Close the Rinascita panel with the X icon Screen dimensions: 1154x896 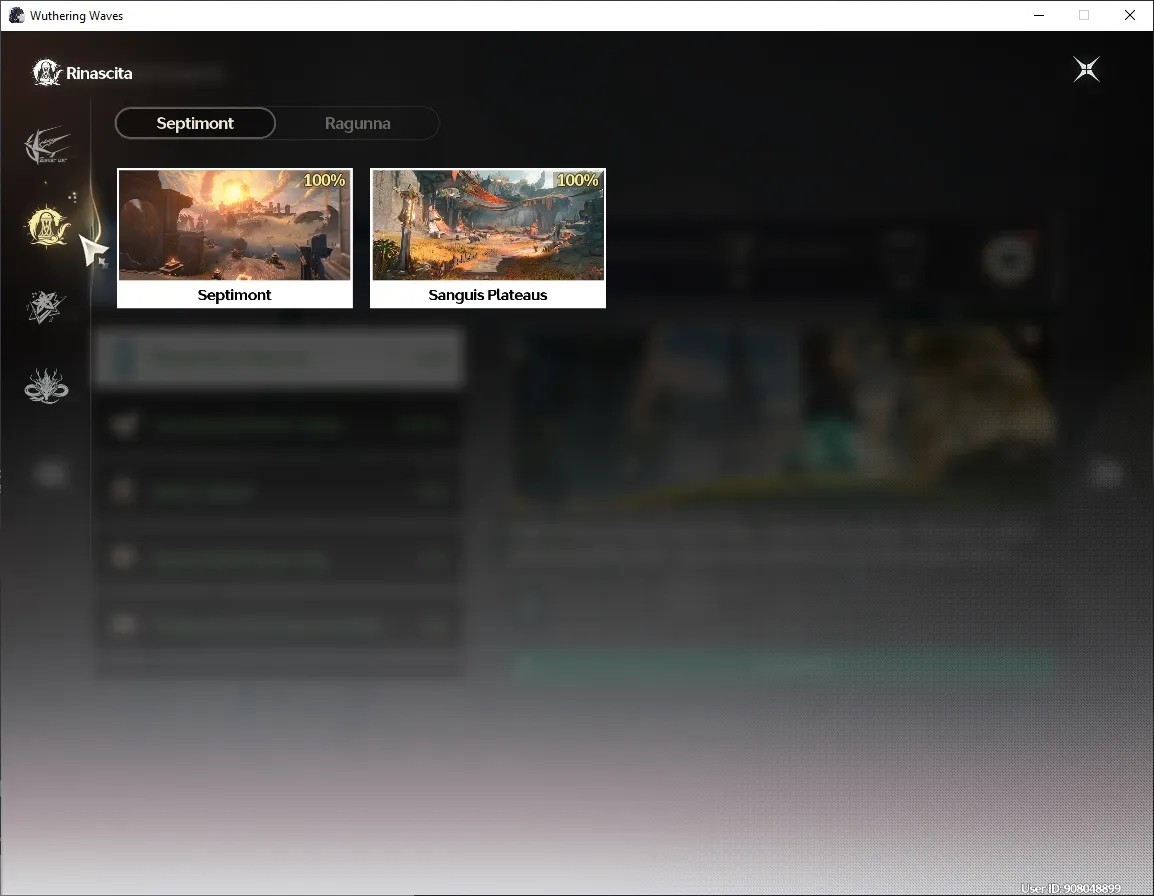click(x=1086, y=70)
